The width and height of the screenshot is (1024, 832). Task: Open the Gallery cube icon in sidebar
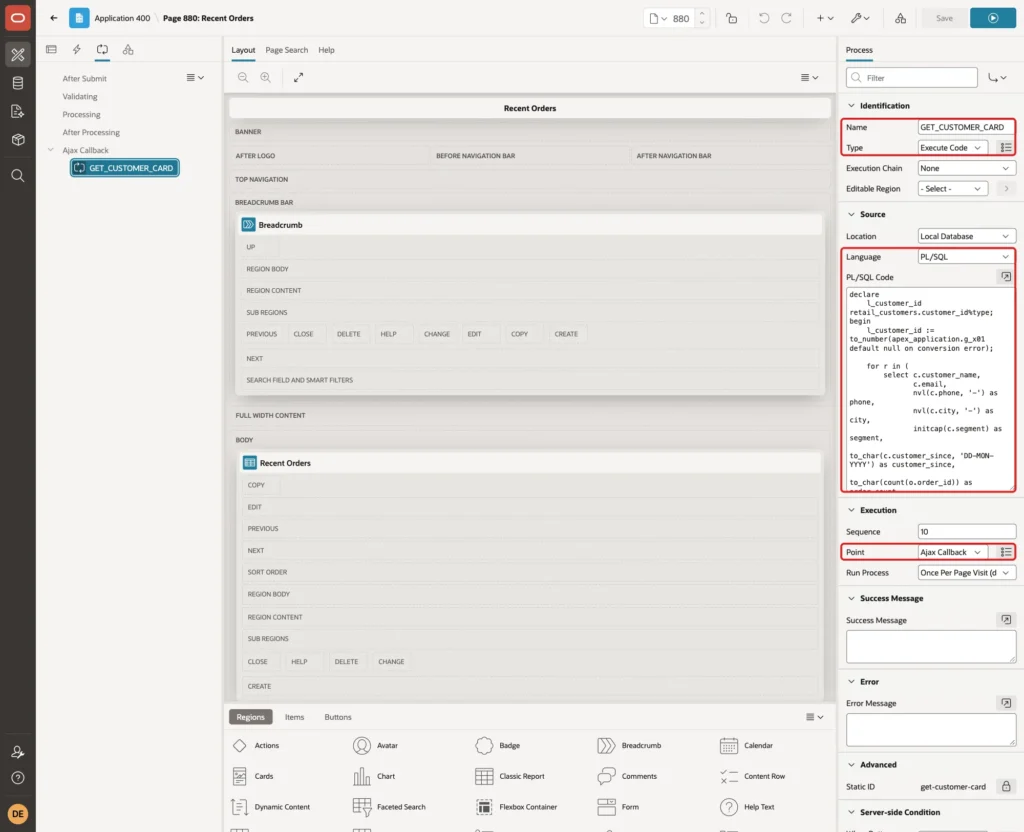click(x=18, y=139)
